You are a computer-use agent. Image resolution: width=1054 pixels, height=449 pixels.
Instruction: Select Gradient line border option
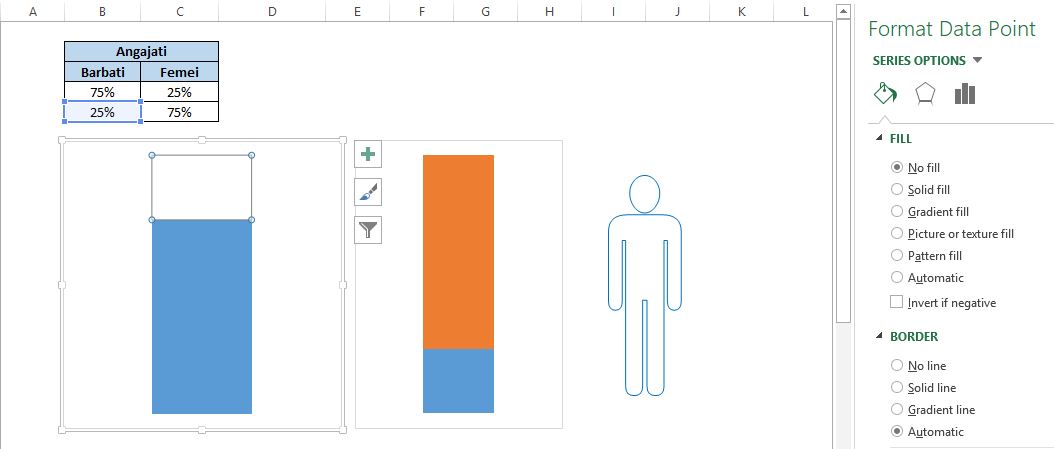[897, 409]
